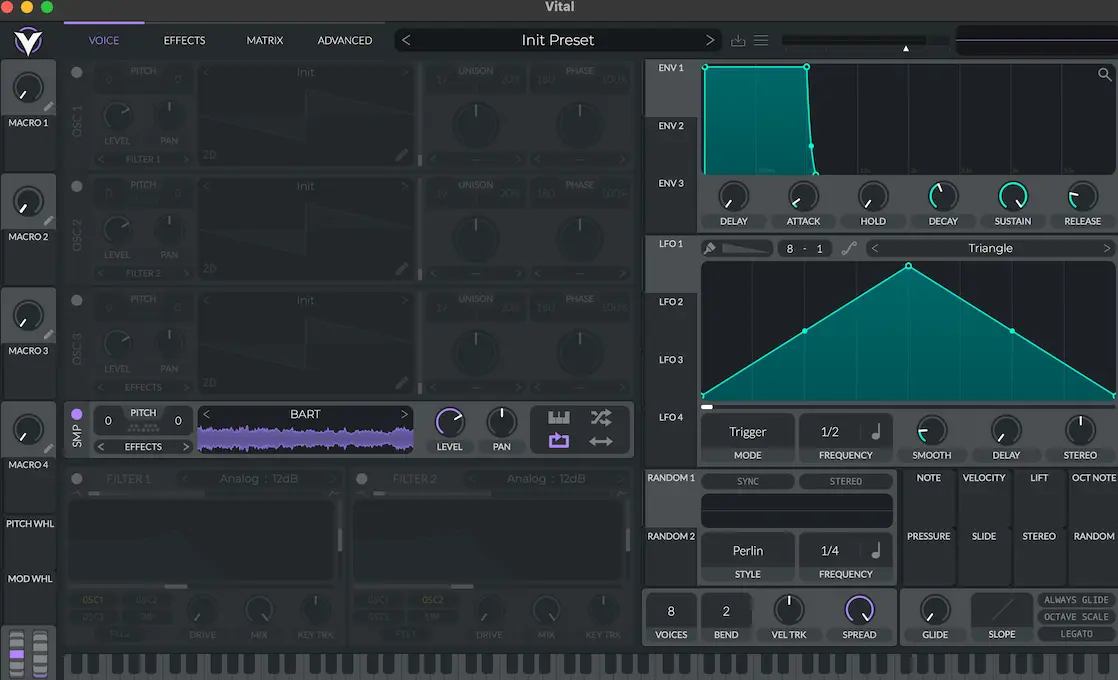Open OSC 2 wavetable editor pencil icon
Viewport: 1118px width, 680px height.
pos(402,269)
